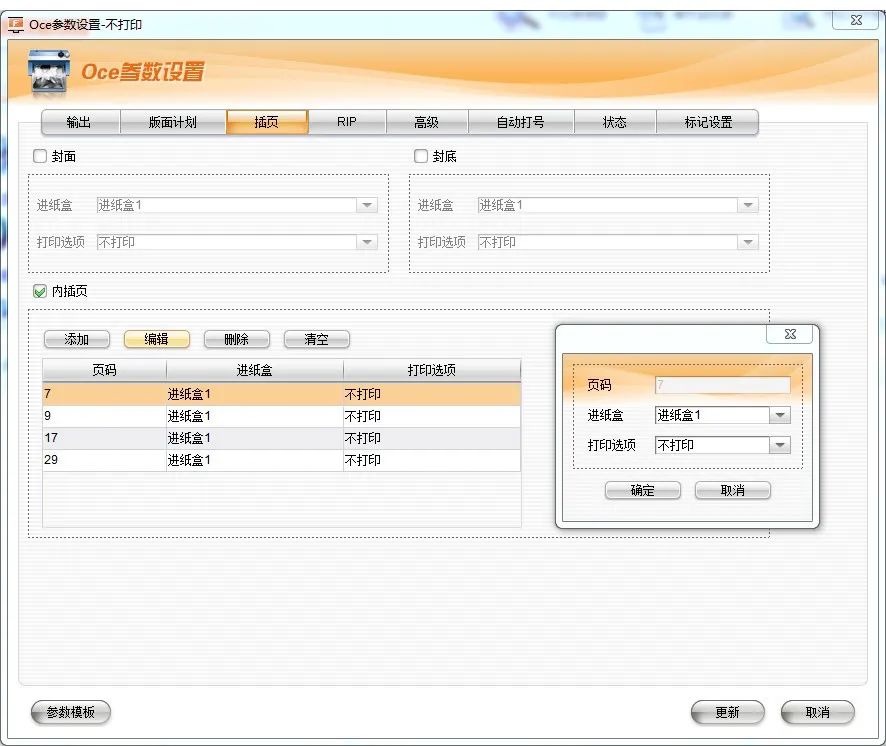Screen dimensions: 886x746
Task: Switch to 自动打号 tab
Action: (520, 122)
